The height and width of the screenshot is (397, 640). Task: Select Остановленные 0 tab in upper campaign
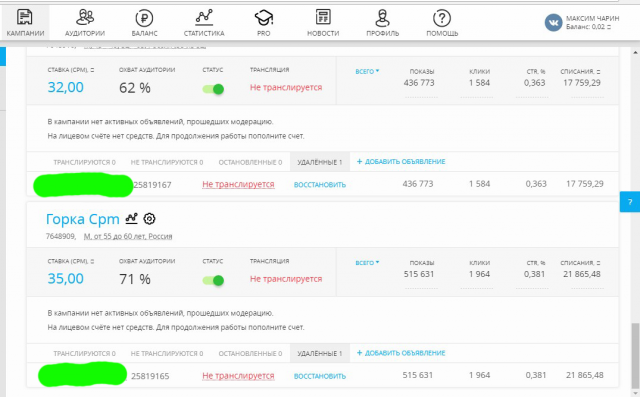250,162
